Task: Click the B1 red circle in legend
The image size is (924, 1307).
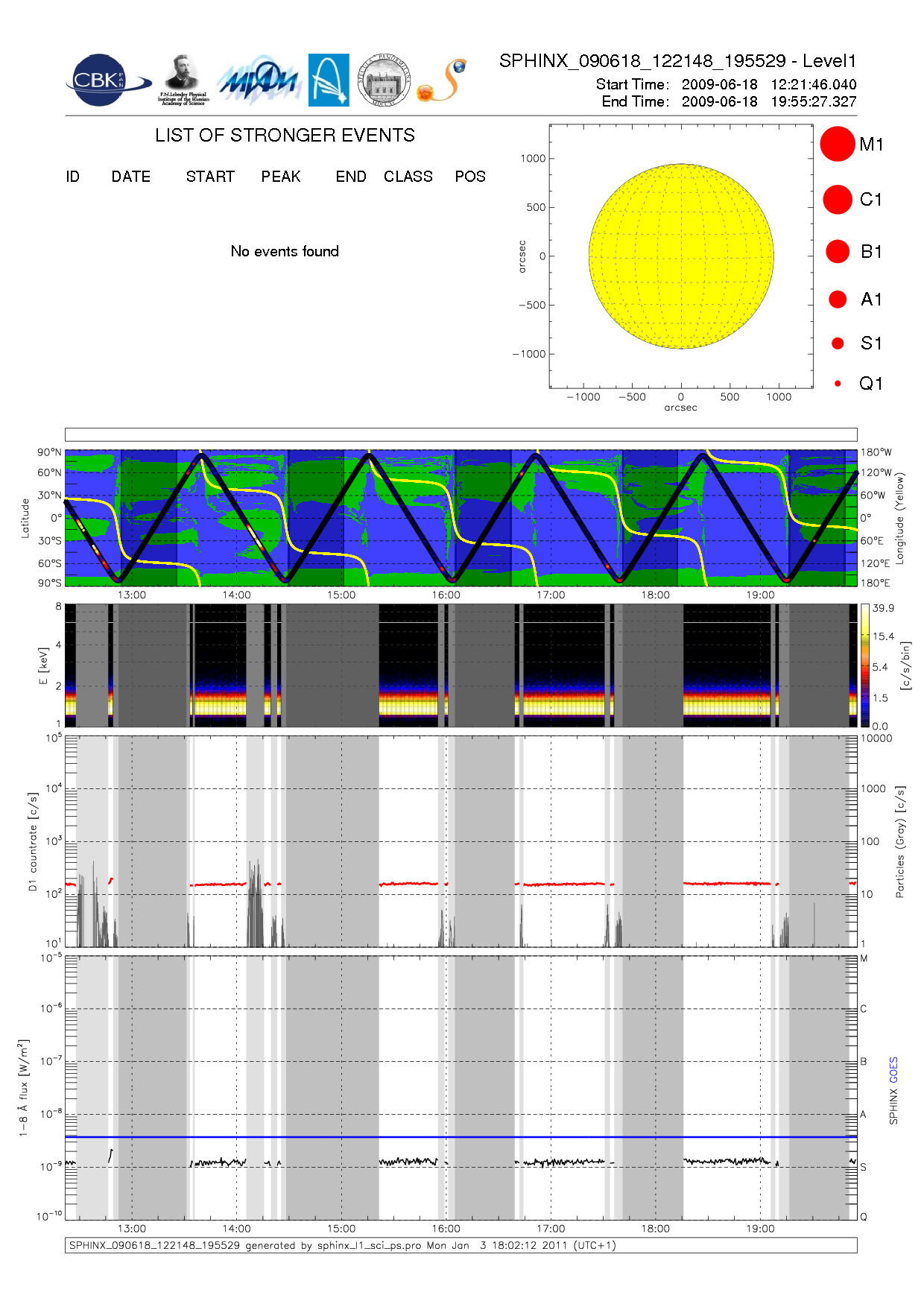Action: click(x=838, y=252)
